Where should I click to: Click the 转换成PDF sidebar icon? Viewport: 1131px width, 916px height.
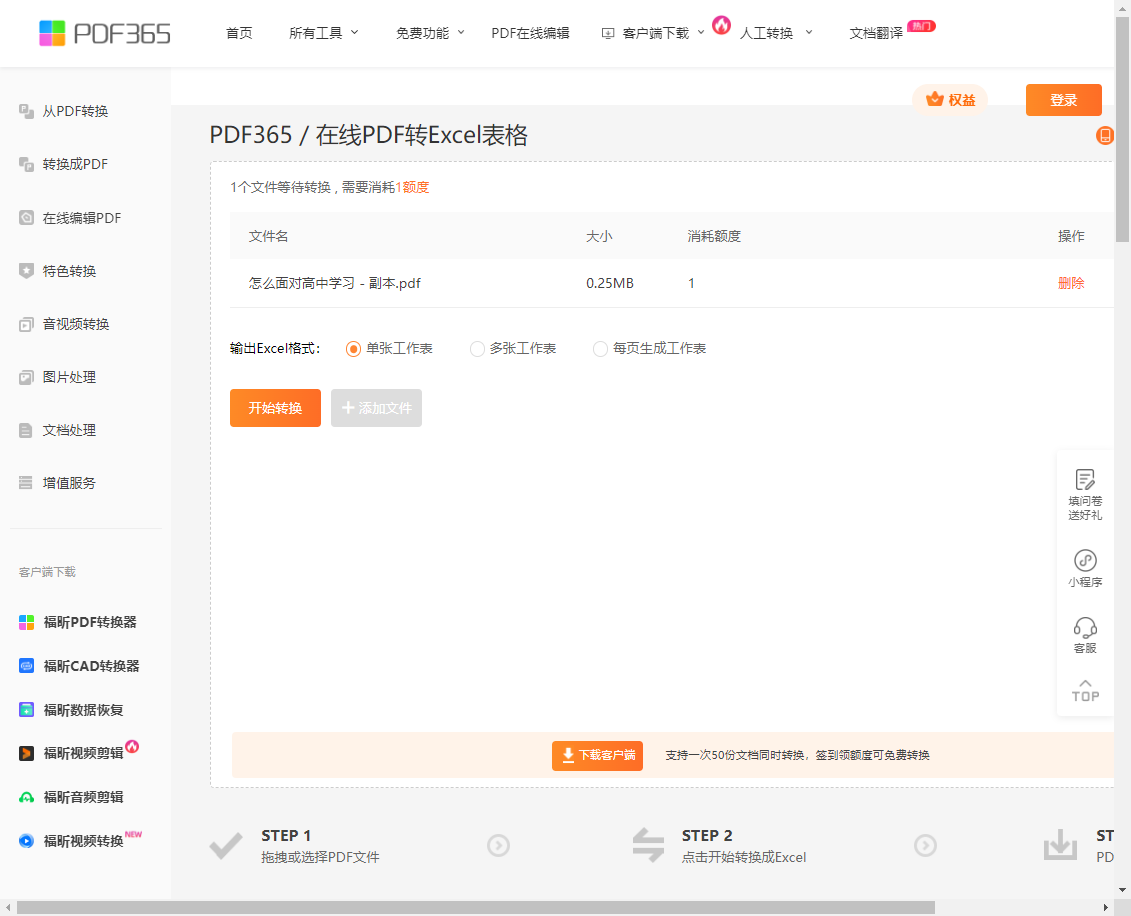(27, 164)
